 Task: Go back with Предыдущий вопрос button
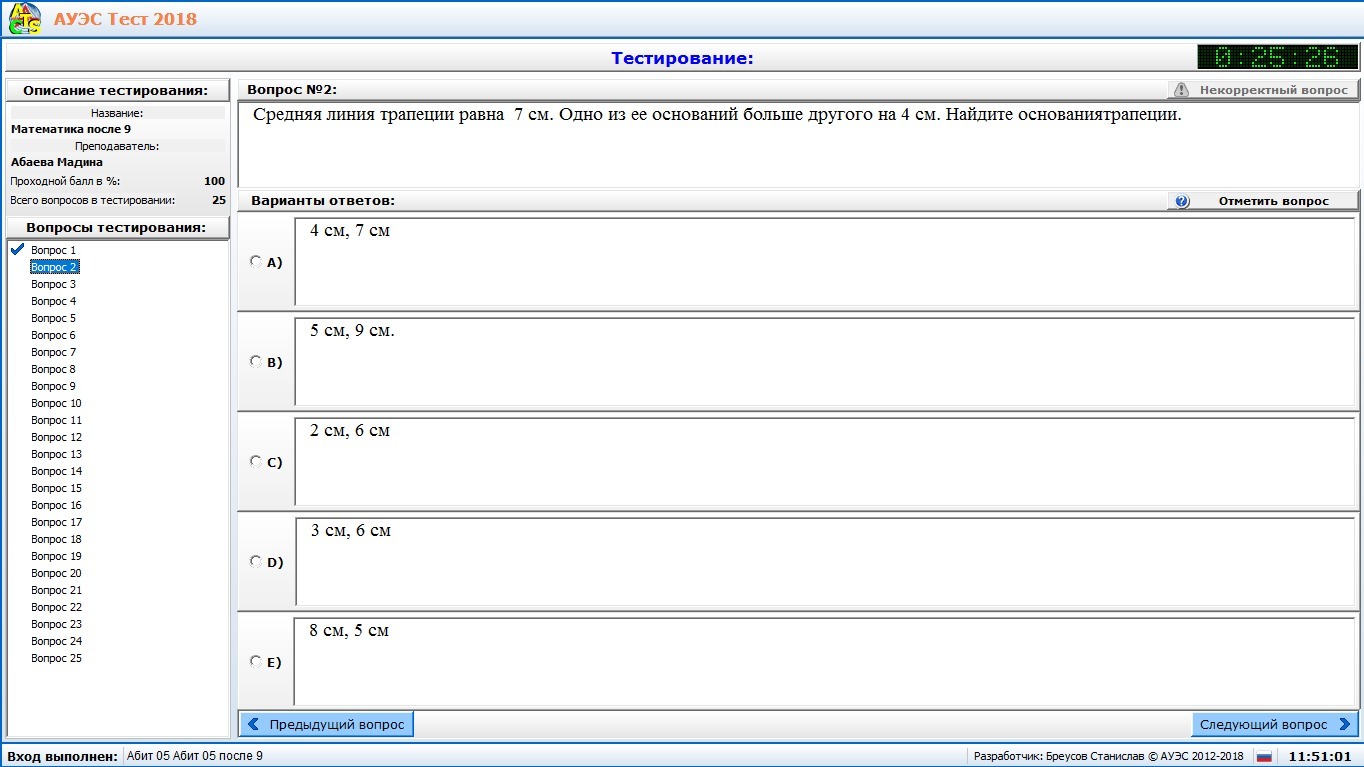tap(326, 724)
